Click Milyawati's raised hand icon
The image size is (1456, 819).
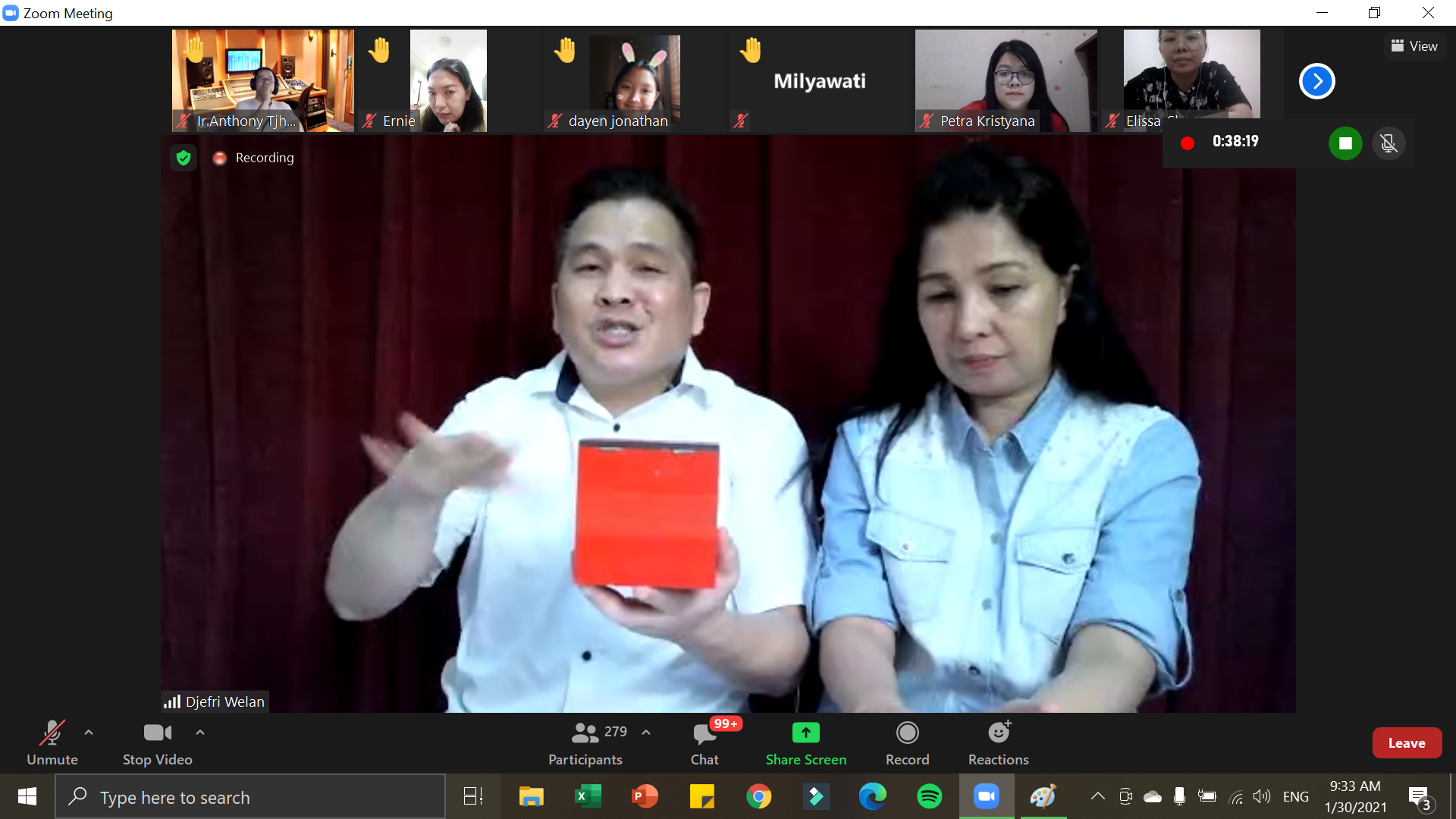[x=751, y=50]
